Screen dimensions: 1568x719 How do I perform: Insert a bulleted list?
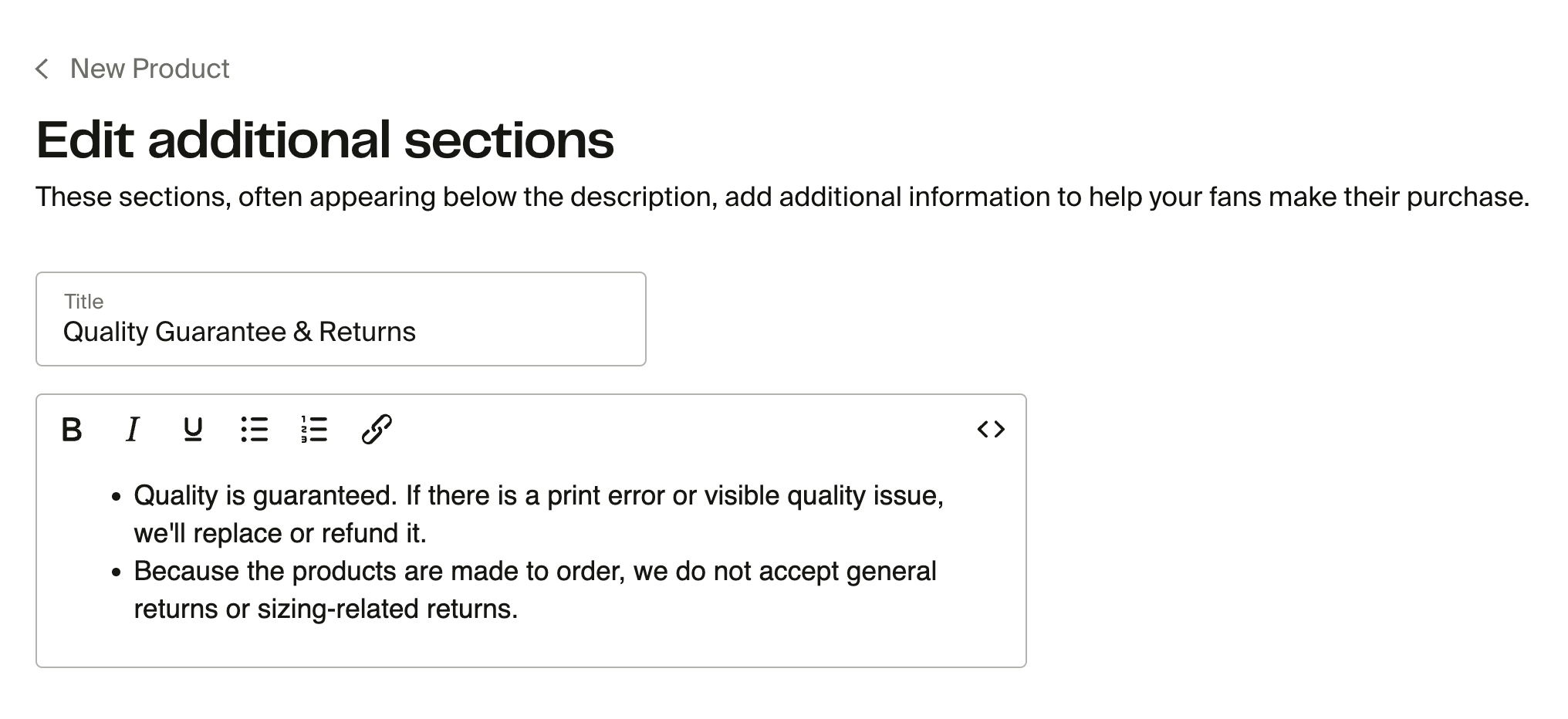point(254,430)
